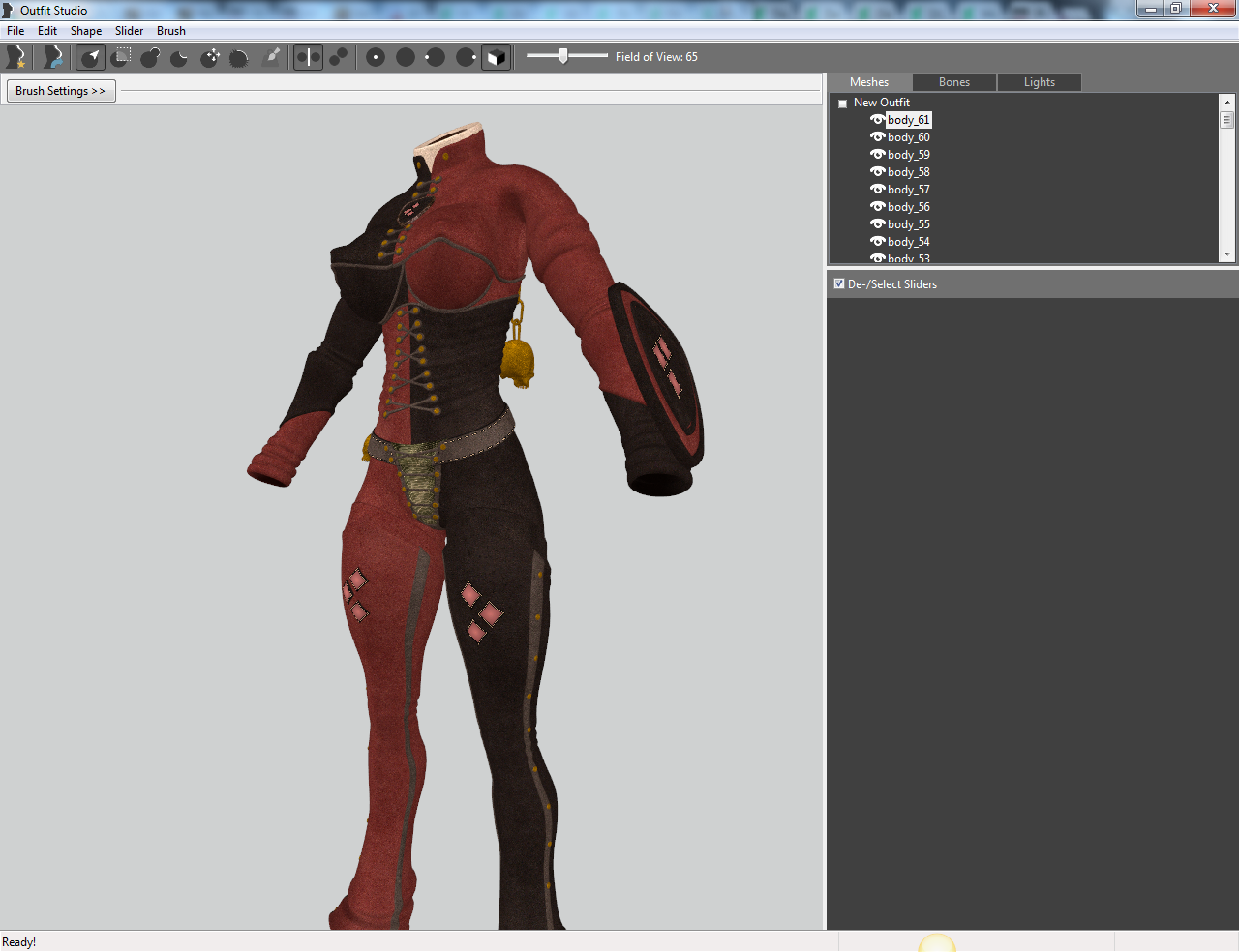This screenshot has height=952, width=1239.
Task: Choose the Mask brush with dotted square
Action: pos(121,57)
